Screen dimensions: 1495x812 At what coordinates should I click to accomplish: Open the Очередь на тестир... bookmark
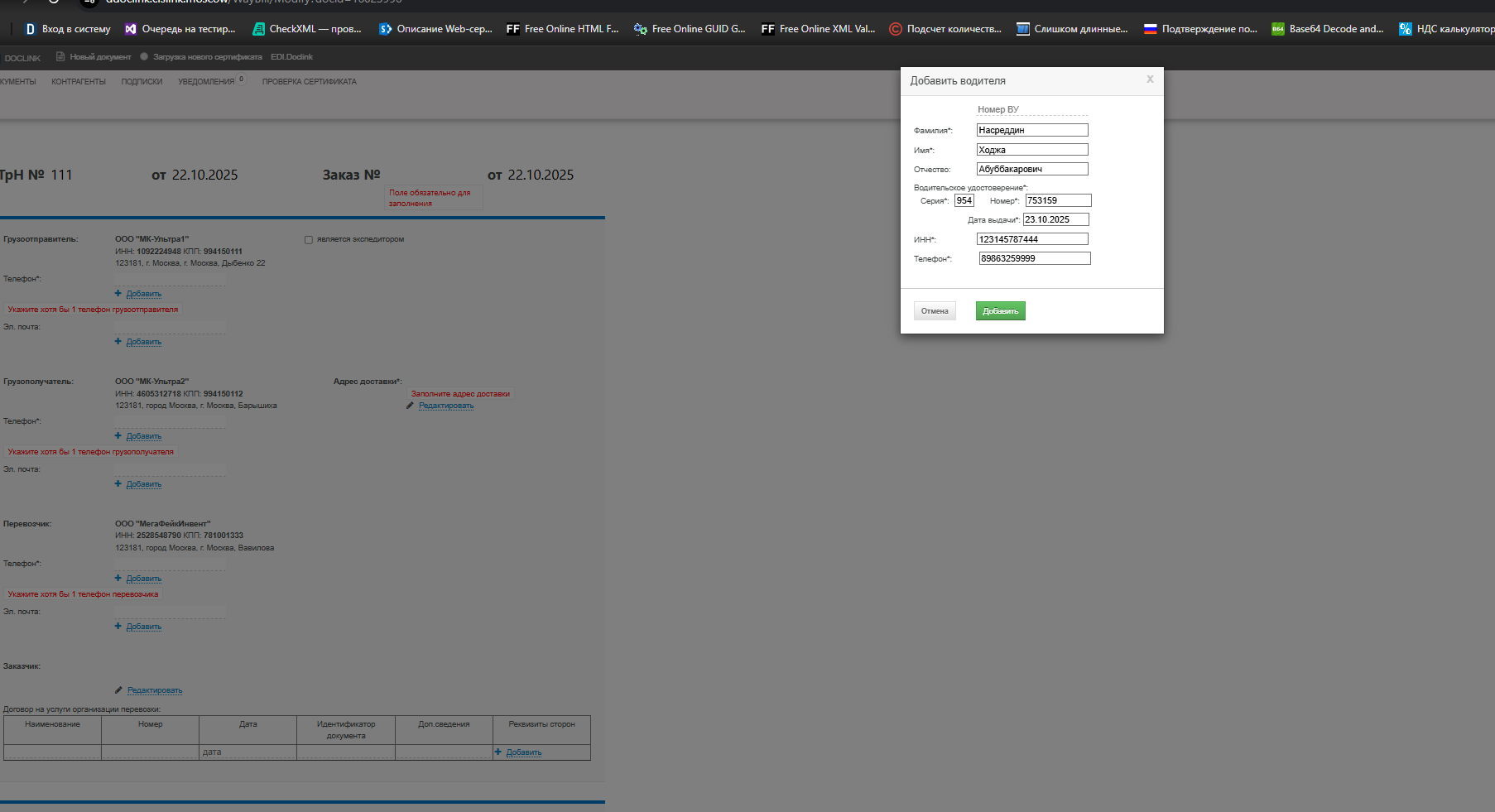coord(180,29)
